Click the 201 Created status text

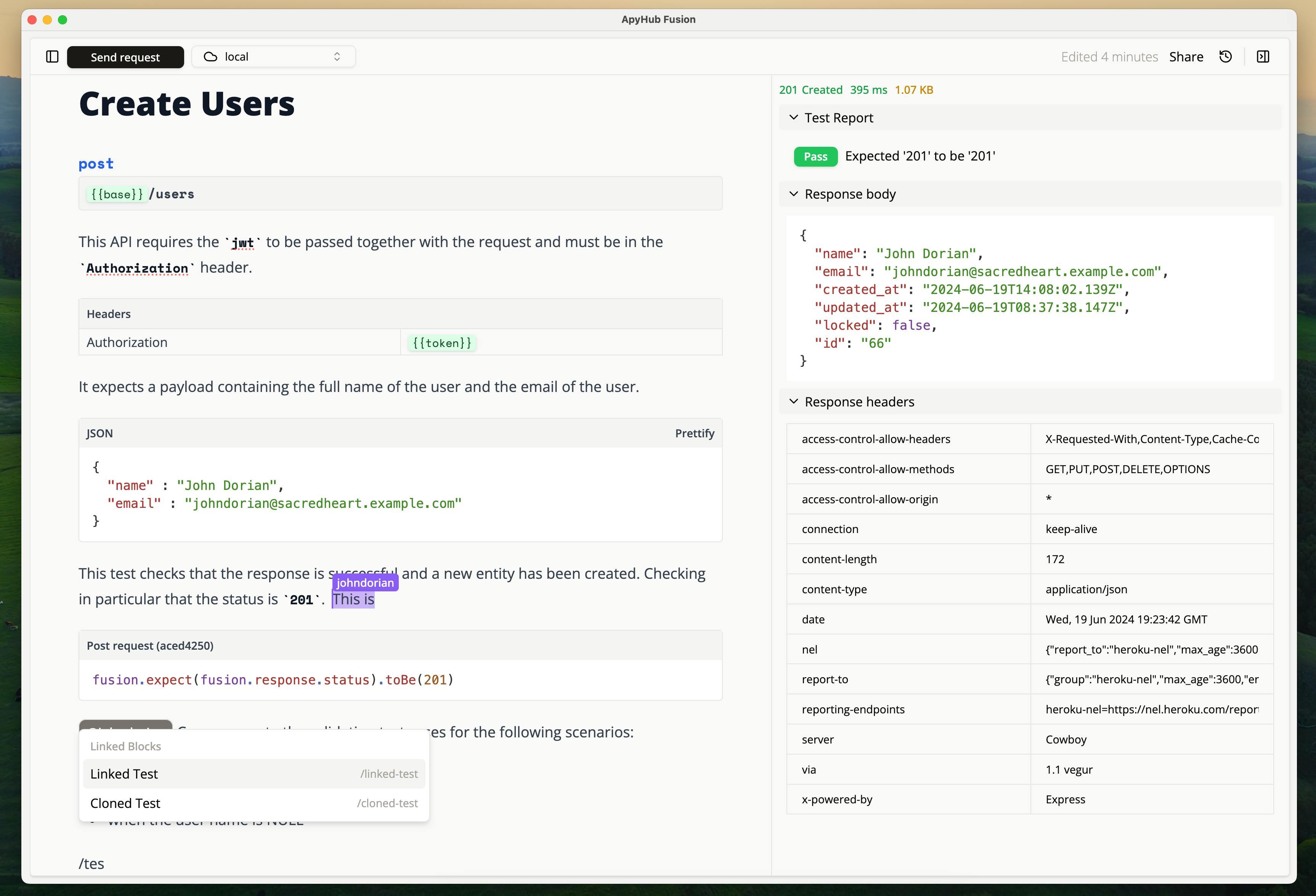[810, 90]
